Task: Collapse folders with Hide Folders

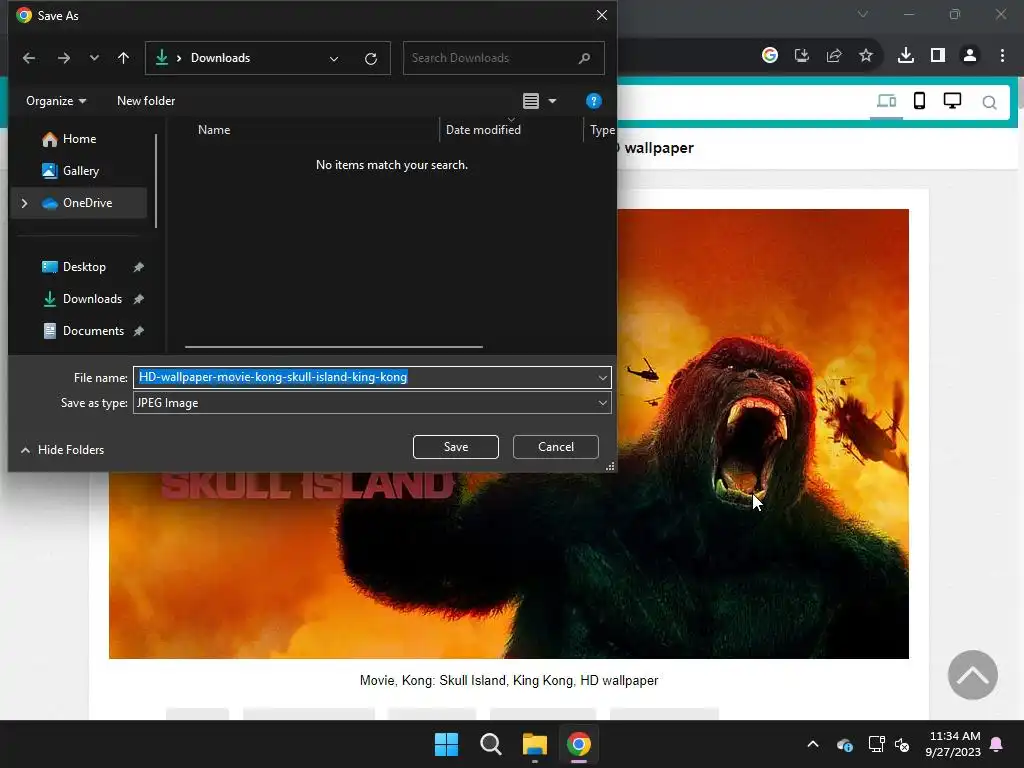Action: click(x=63, y=450)
